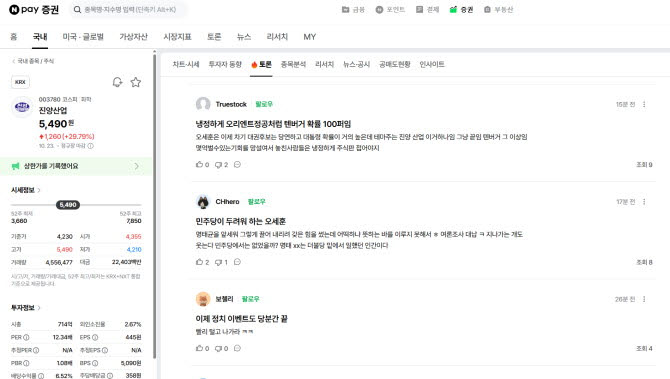The width and height of the screenshot is (670, 379).
Task: Open the MY tab
Action: [309, 37]
